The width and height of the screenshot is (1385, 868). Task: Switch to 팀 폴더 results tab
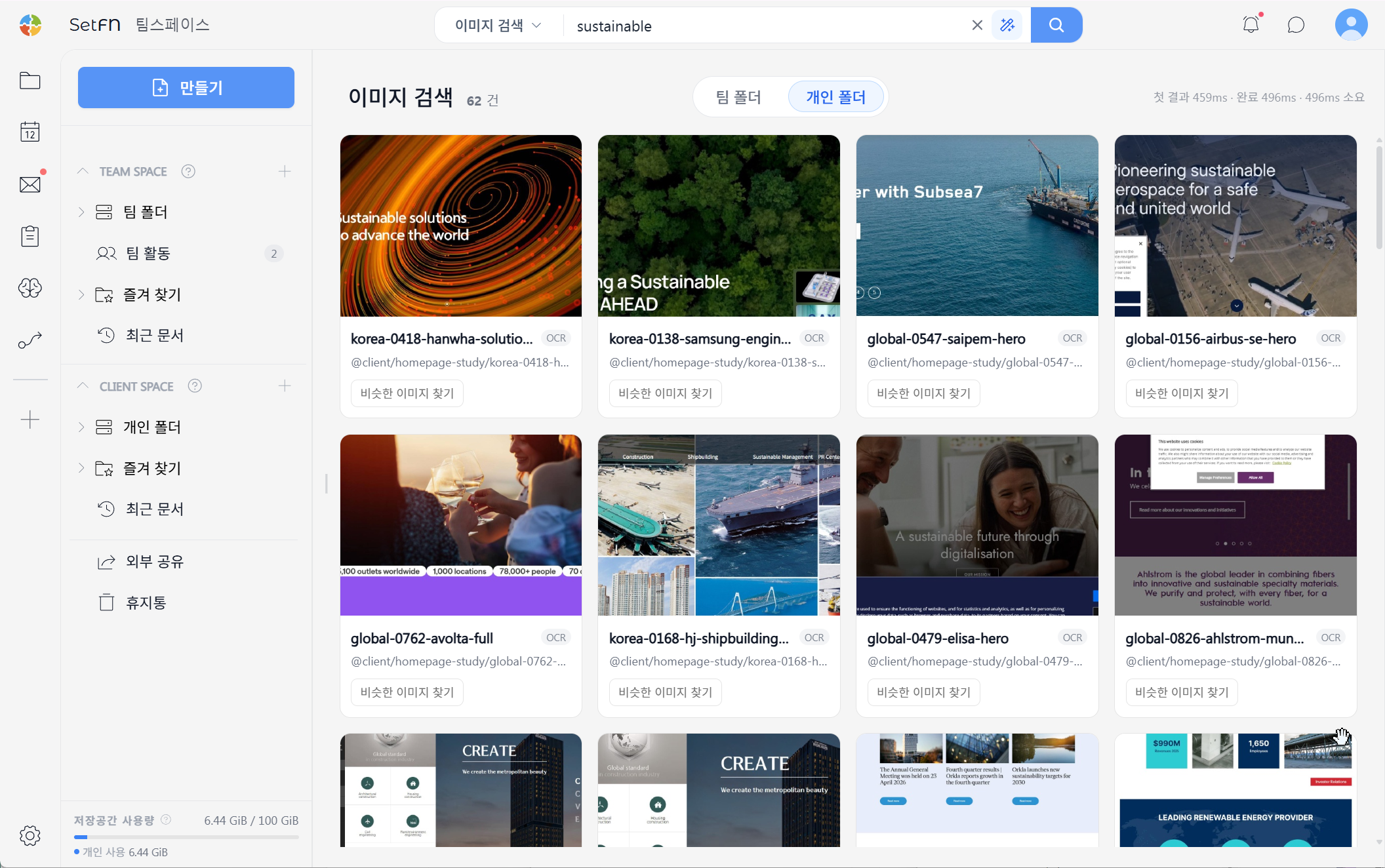pyautogui.click(x=739, y=97)
